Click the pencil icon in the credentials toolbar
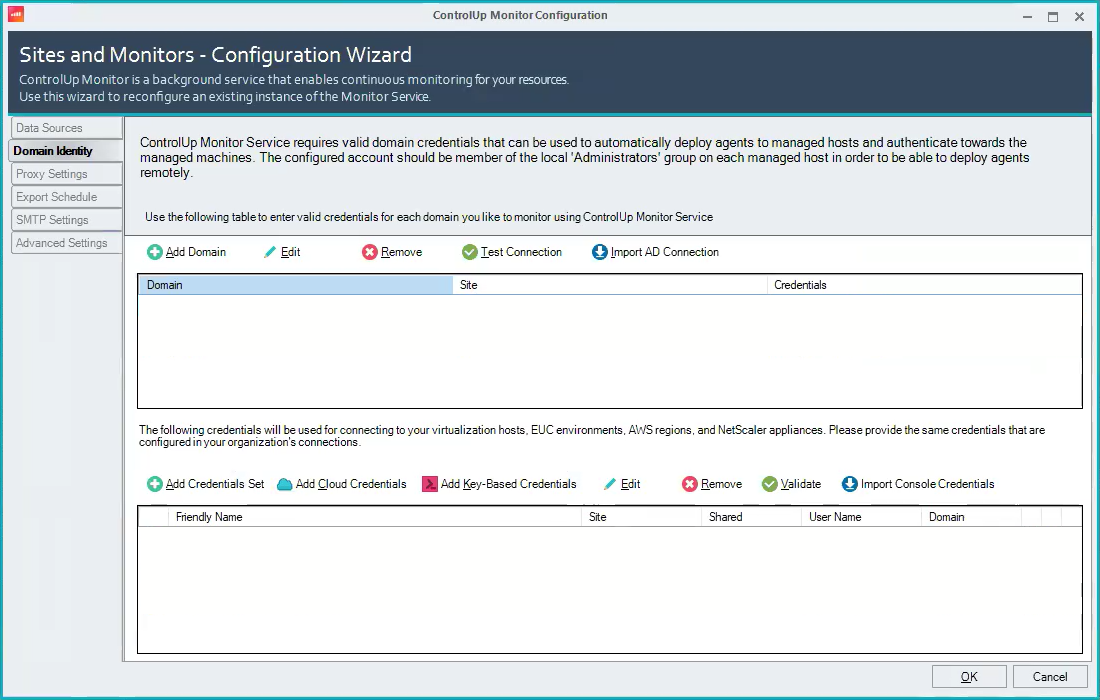This screenshot has width=1100, height=700. (610, 484)
